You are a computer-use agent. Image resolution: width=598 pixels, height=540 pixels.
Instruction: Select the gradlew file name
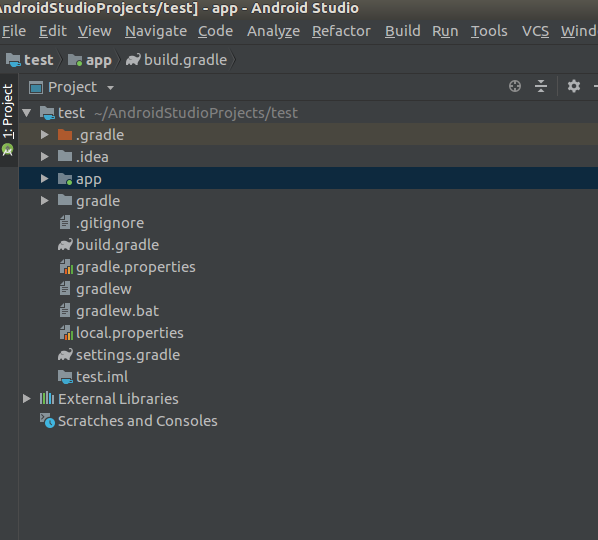click(104, 289)
